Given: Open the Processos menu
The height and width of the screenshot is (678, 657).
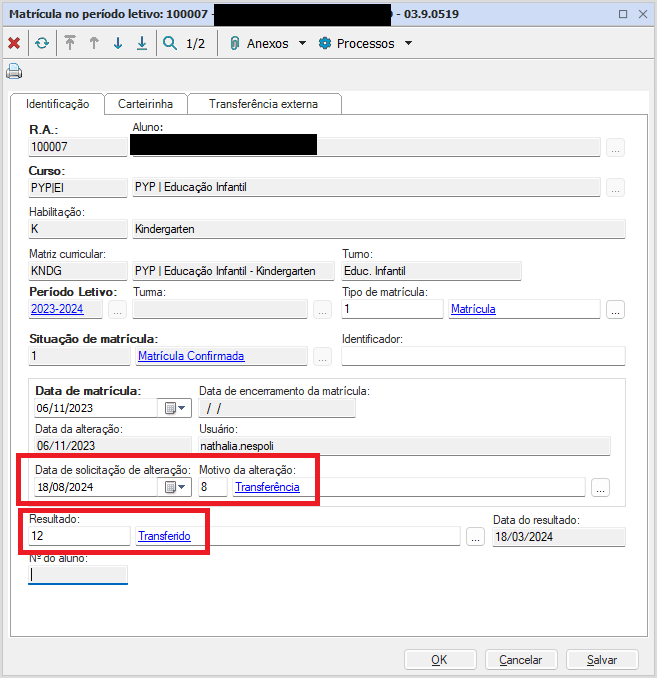Looking at the screenshot, I should pyautogui.click(x=365, y=44).
